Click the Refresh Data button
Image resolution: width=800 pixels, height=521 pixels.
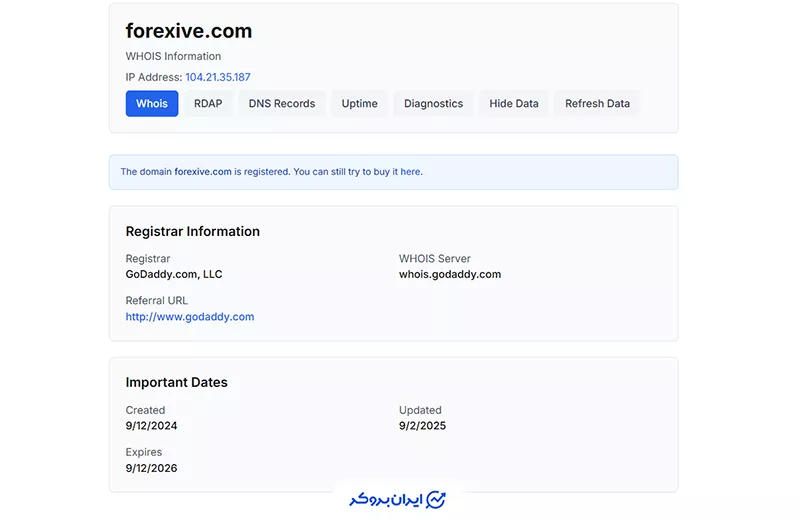[x=597, y=104]
